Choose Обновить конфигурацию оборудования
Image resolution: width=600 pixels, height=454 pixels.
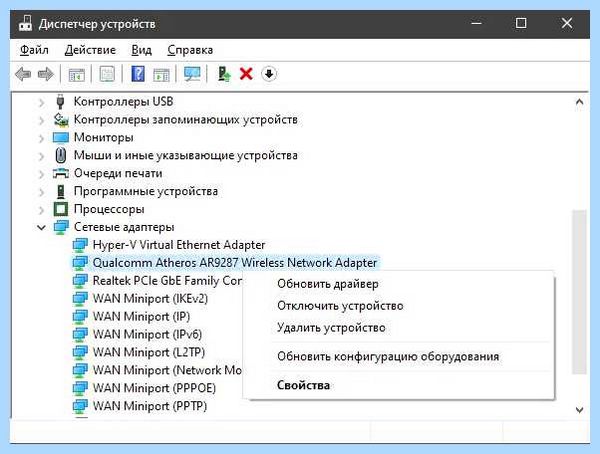[388, 356]
